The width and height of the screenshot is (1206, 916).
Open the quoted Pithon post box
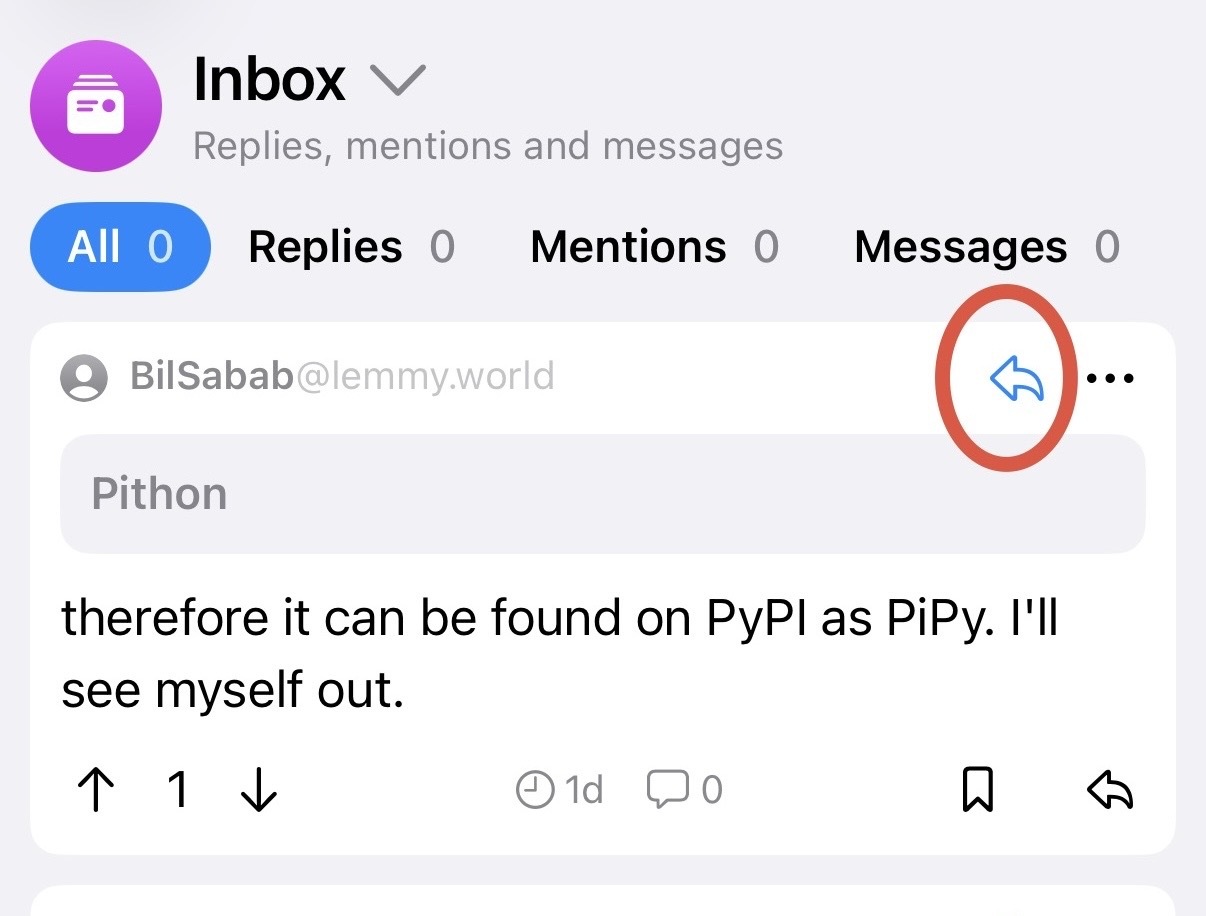[x=602, y=494]
